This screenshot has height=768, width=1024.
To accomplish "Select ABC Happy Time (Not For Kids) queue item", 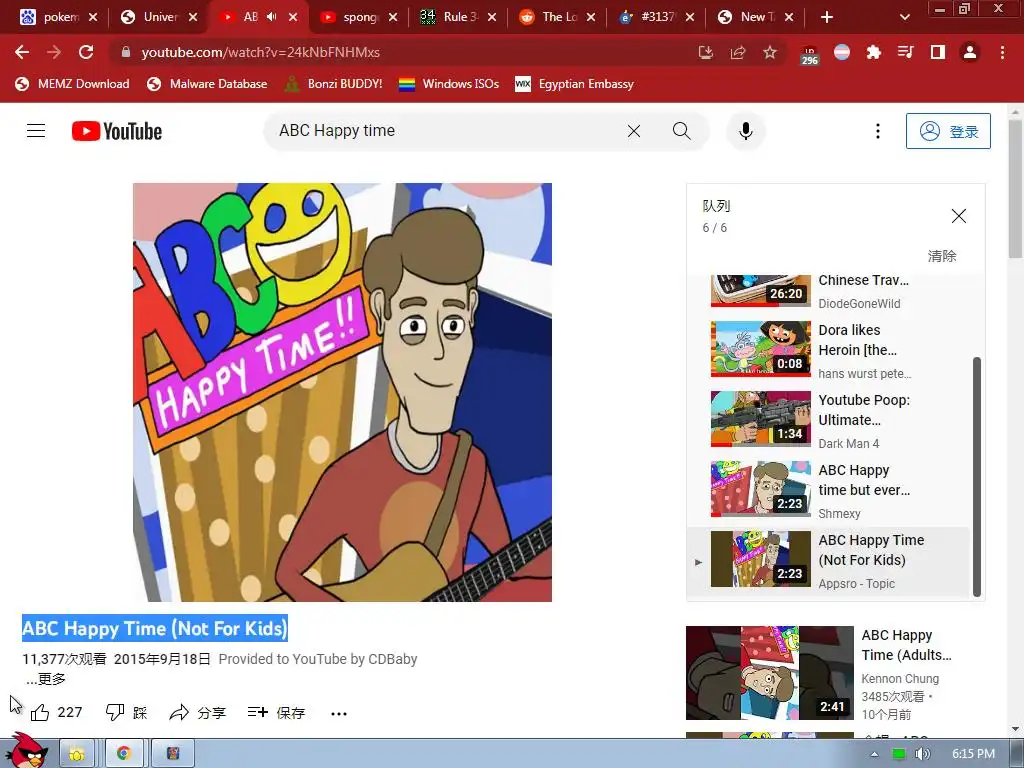I will pyautogui.click(x=828, y=560).
